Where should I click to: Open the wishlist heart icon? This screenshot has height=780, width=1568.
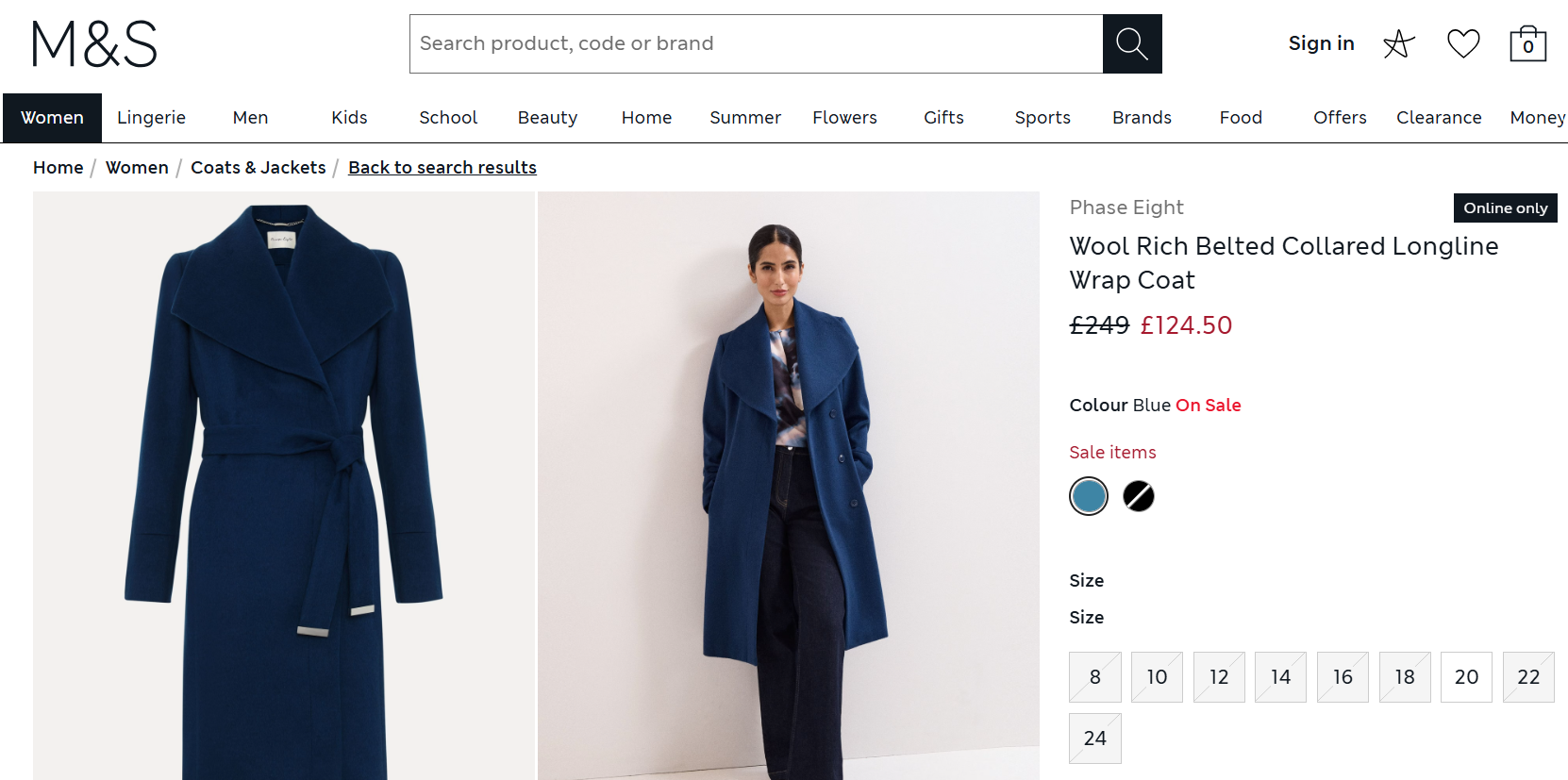1463,43
